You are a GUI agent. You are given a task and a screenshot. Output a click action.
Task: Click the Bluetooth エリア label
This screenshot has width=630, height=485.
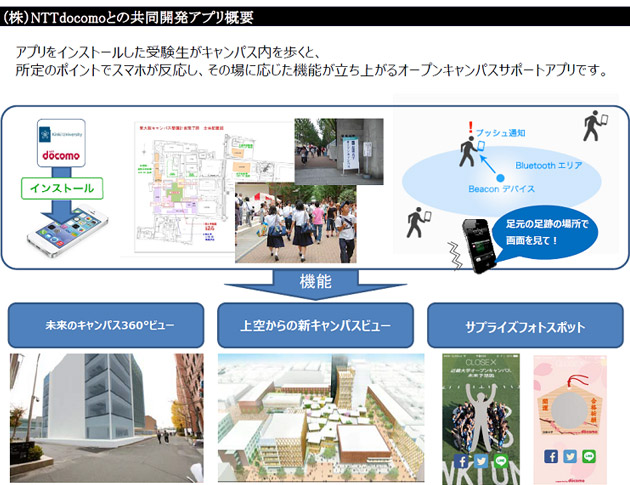pyautogui.click(x=549, y=165)
